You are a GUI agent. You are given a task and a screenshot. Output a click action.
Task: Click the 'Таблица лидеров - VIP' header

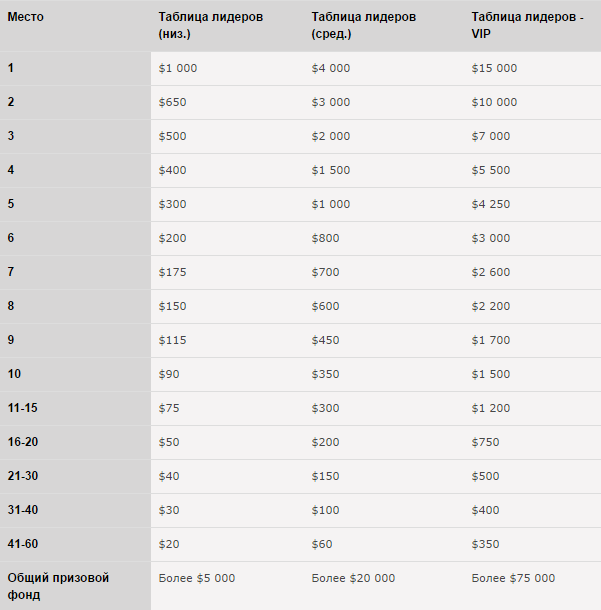[527, 25]
